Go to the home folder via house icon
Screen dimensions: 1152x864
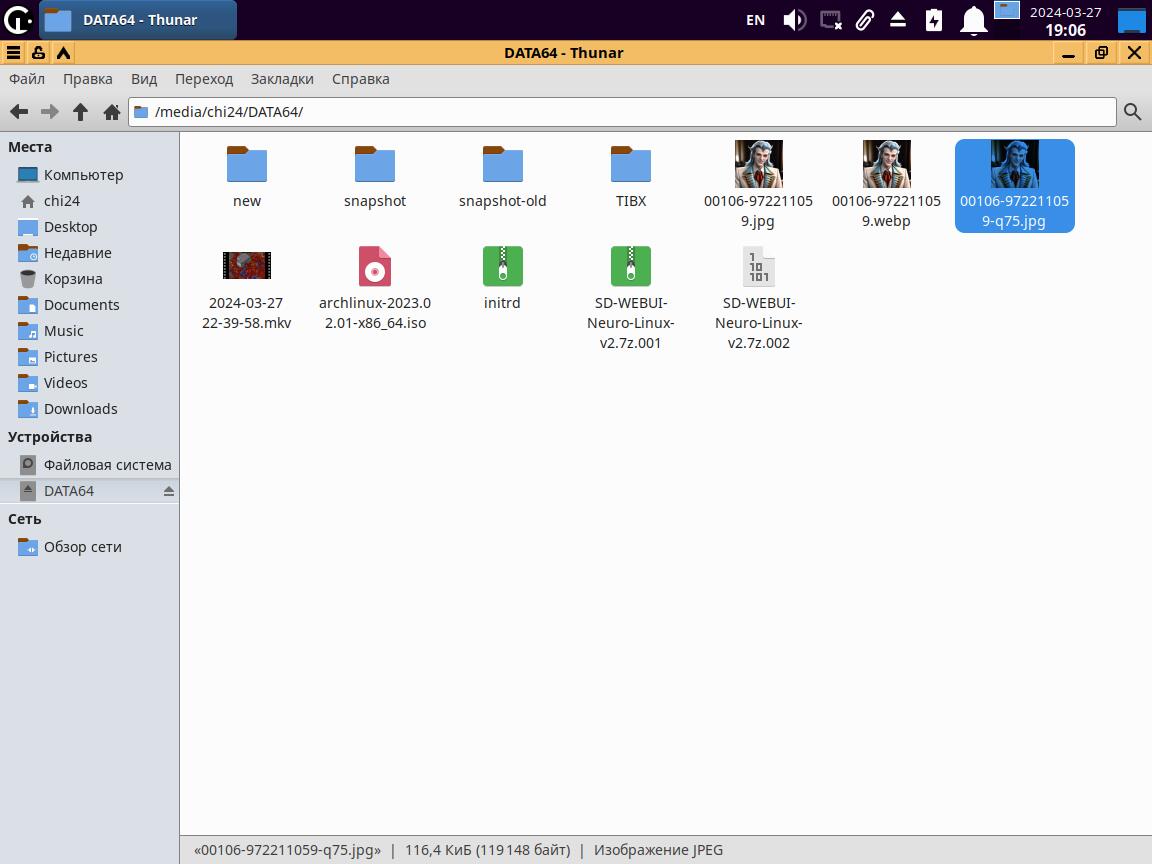(x=112, y=112)
